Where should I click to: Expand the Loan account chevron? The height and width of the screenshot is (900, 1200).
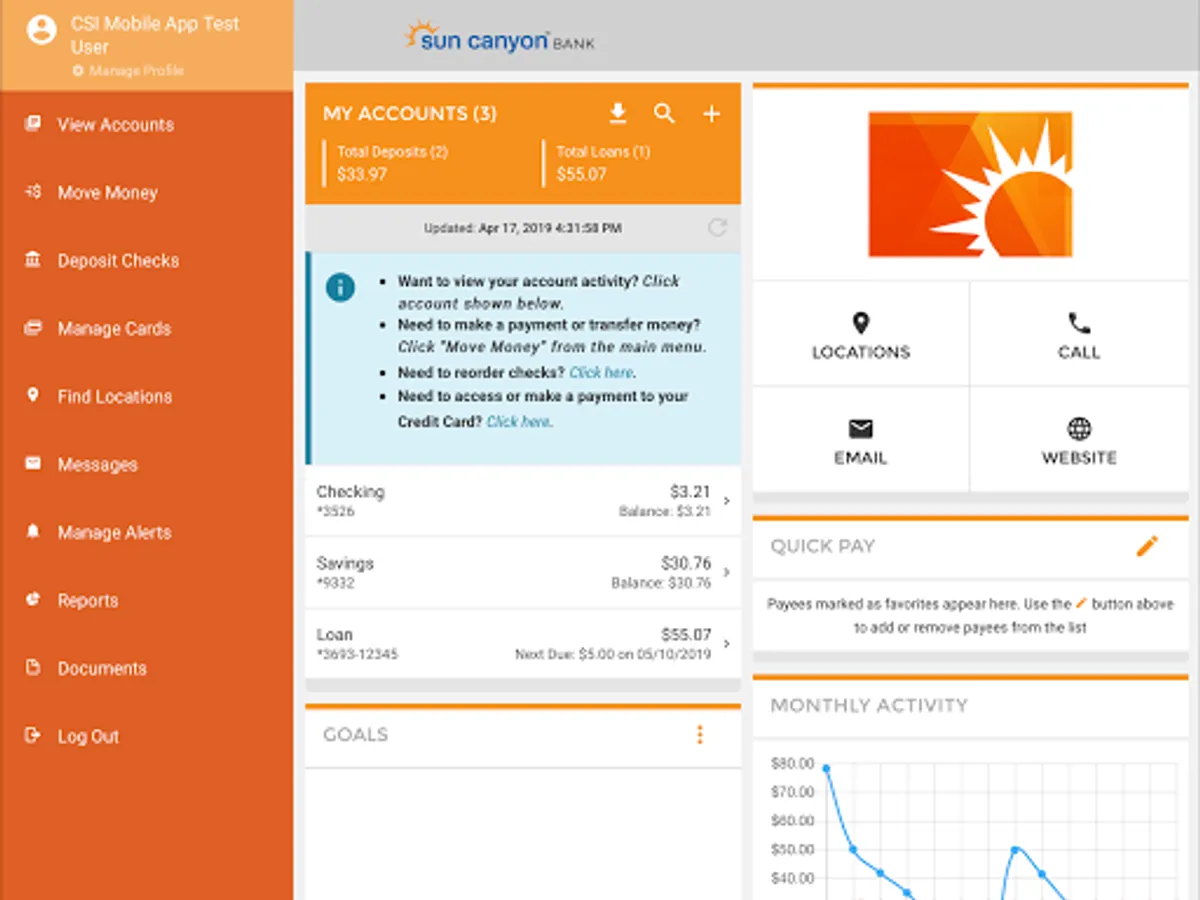(727, 643)
